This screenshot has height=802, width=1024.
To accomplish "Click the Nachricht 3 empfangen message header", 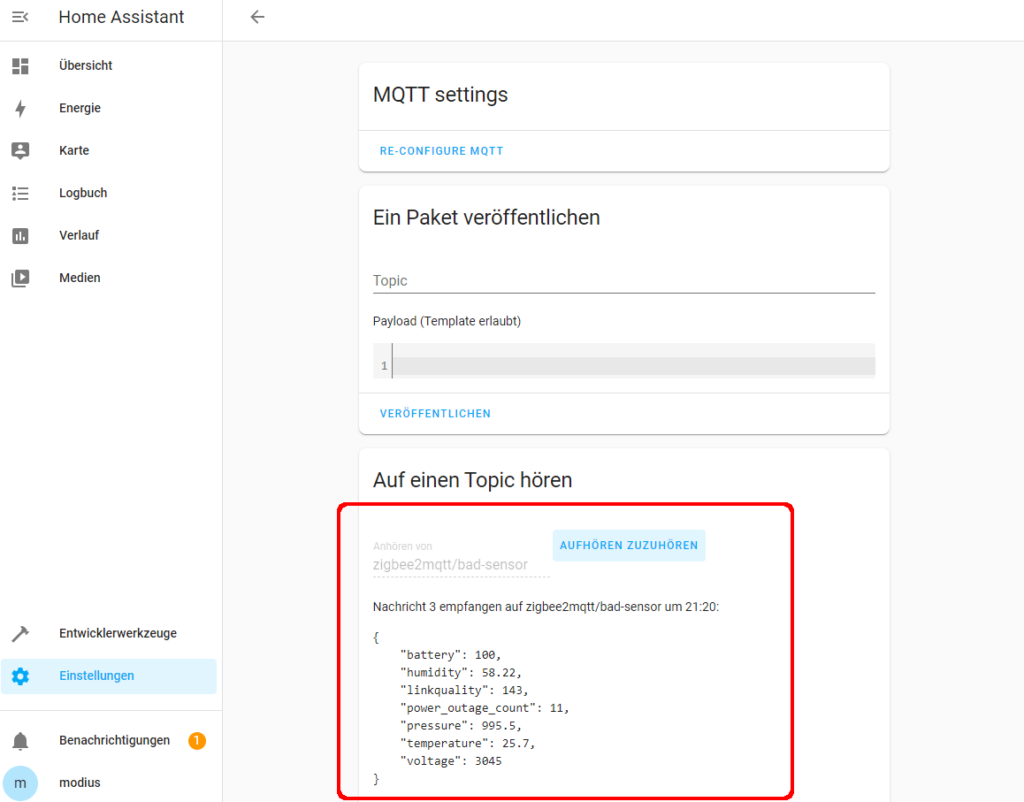I will coord(546,607).
